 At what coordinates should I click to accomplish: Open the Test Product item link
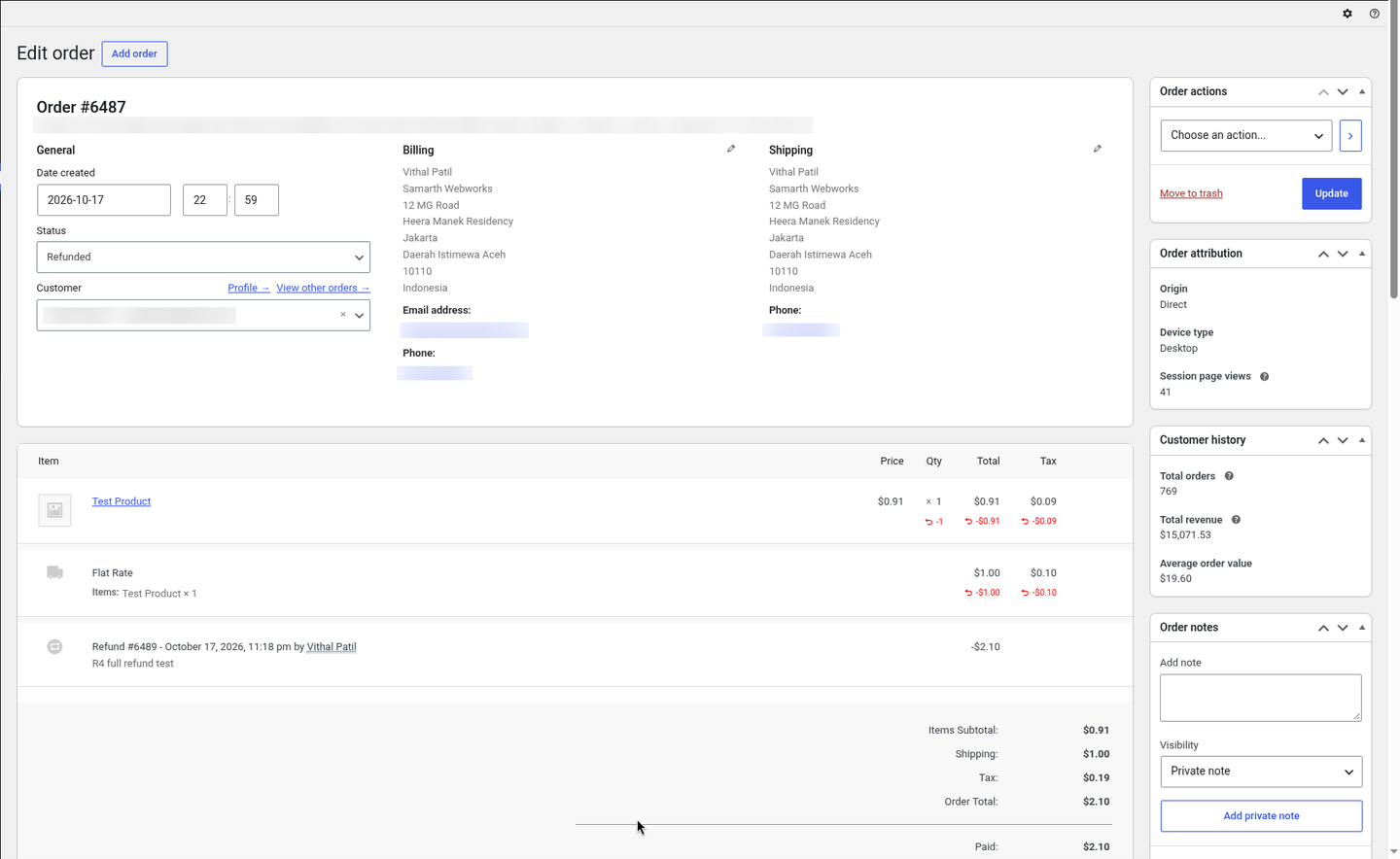(122, 501)
